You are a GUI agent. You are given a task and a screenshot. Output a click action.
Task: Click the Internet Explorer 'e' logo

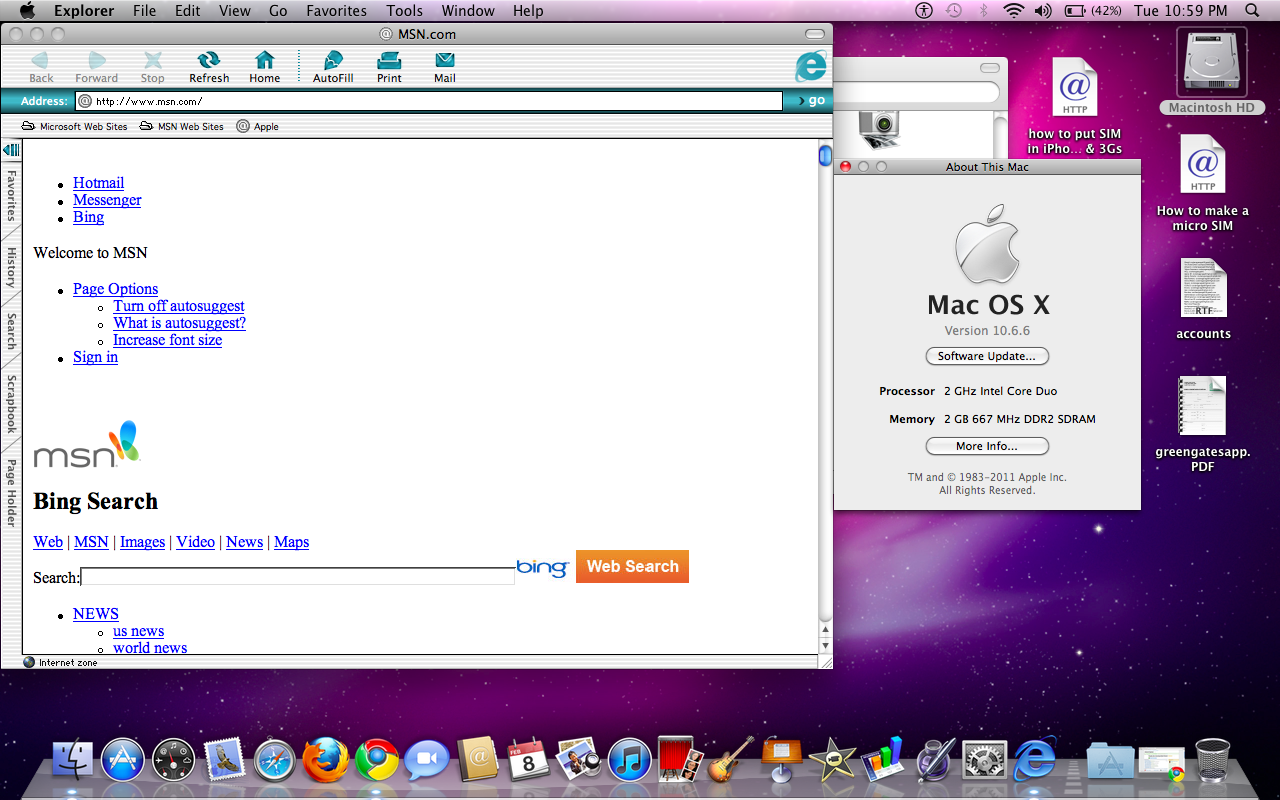click(x=811, y=66)
